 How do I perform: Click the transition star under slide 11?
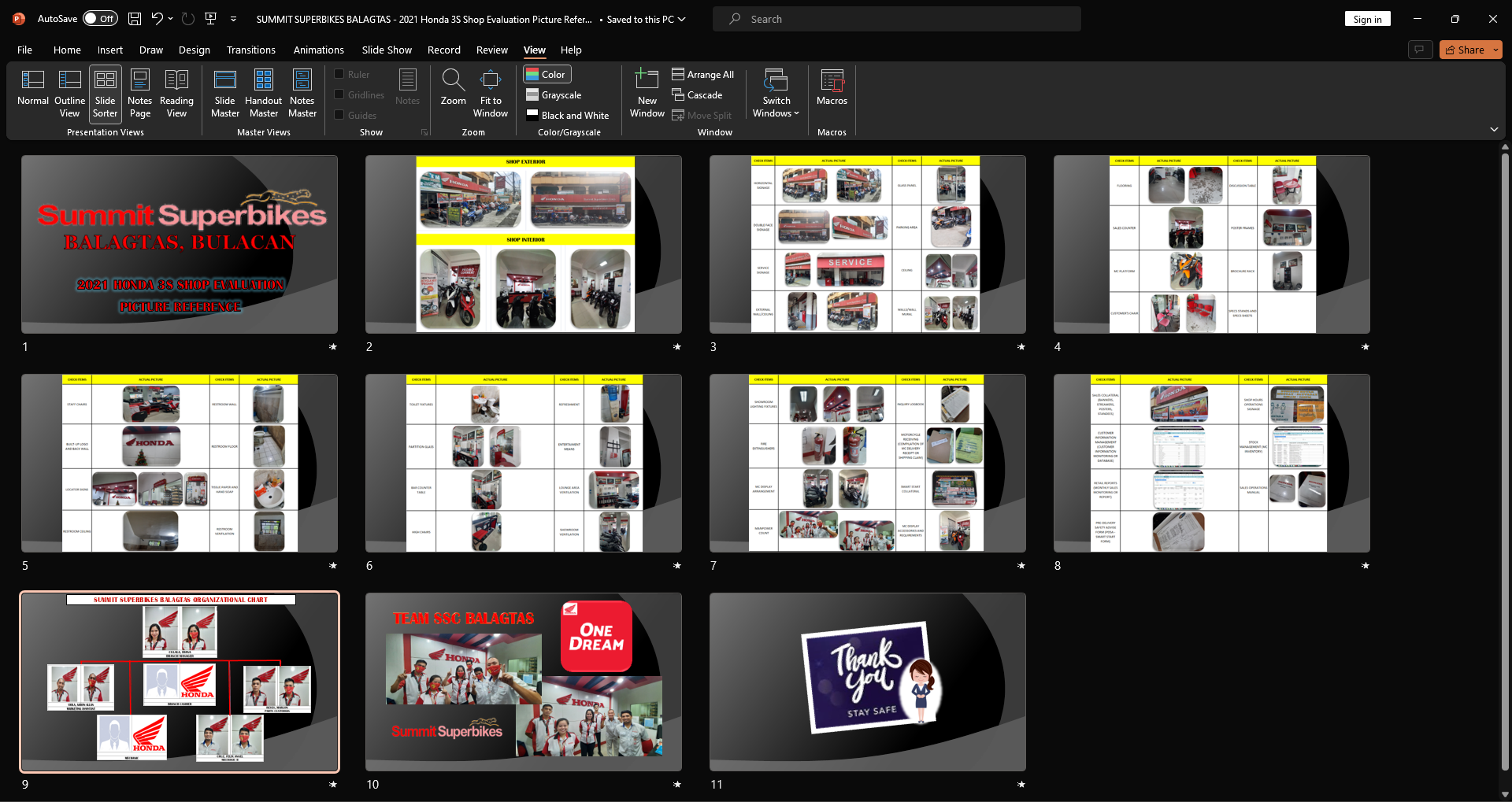pos(1021,784)
